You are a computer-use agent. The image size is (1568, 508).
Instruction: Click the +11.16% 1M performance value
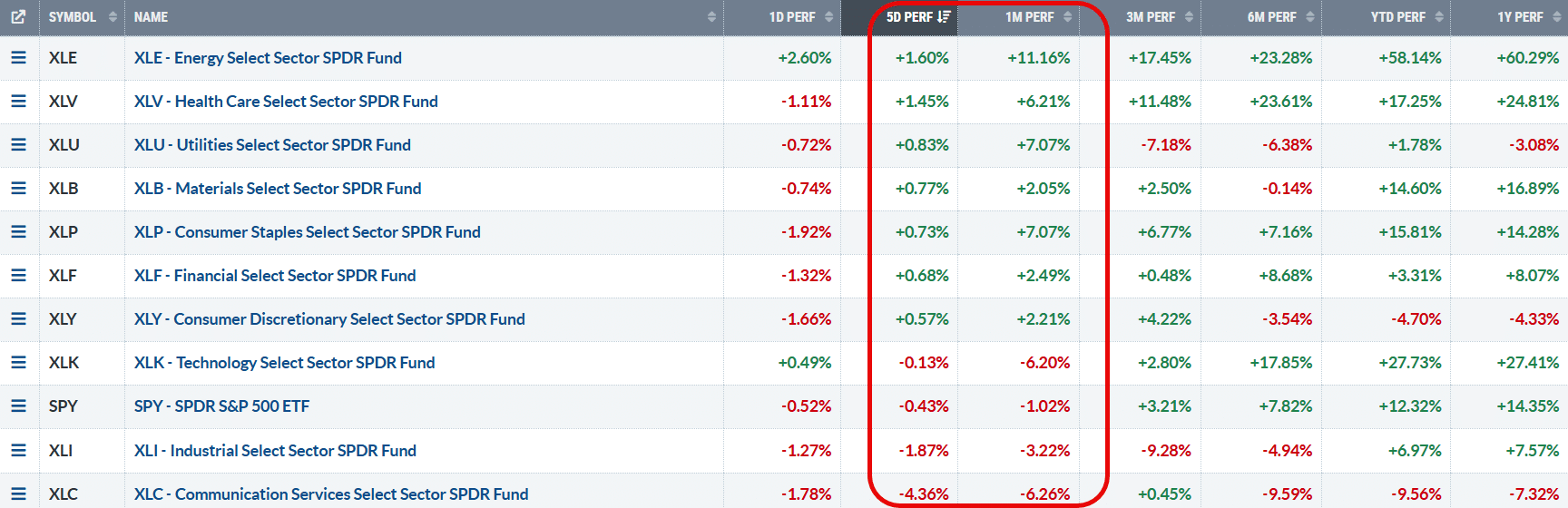(1038, 58)
